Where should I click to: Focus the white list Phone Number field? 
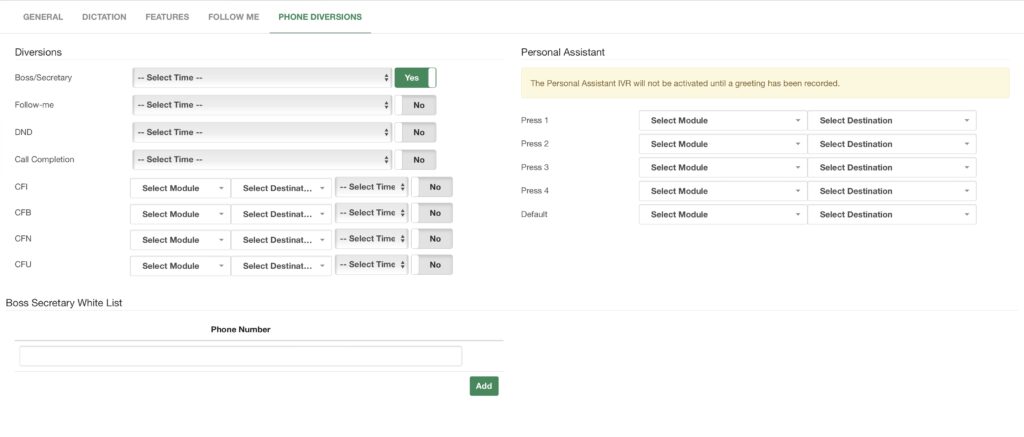click(240, 356)
